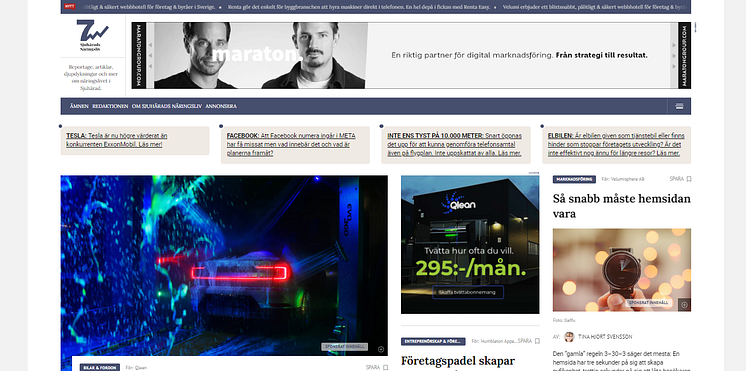Open the maraton banner advertisement

coord(411,55)
